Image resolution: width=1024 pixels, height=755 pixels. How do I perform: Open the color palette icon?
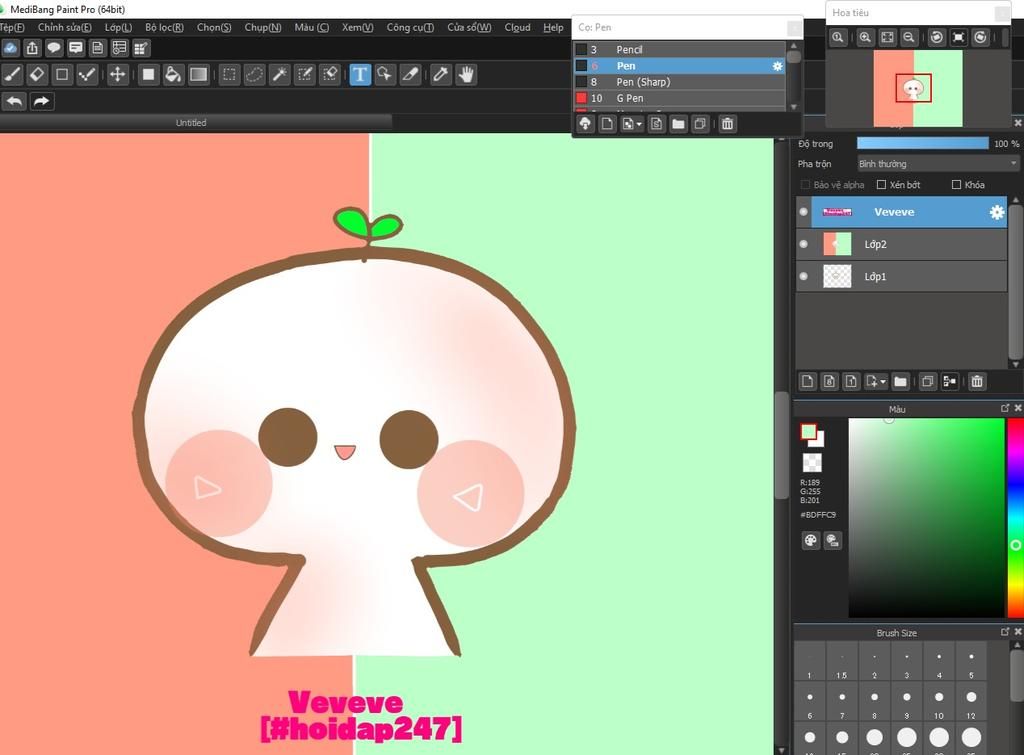tap(810, 540)
